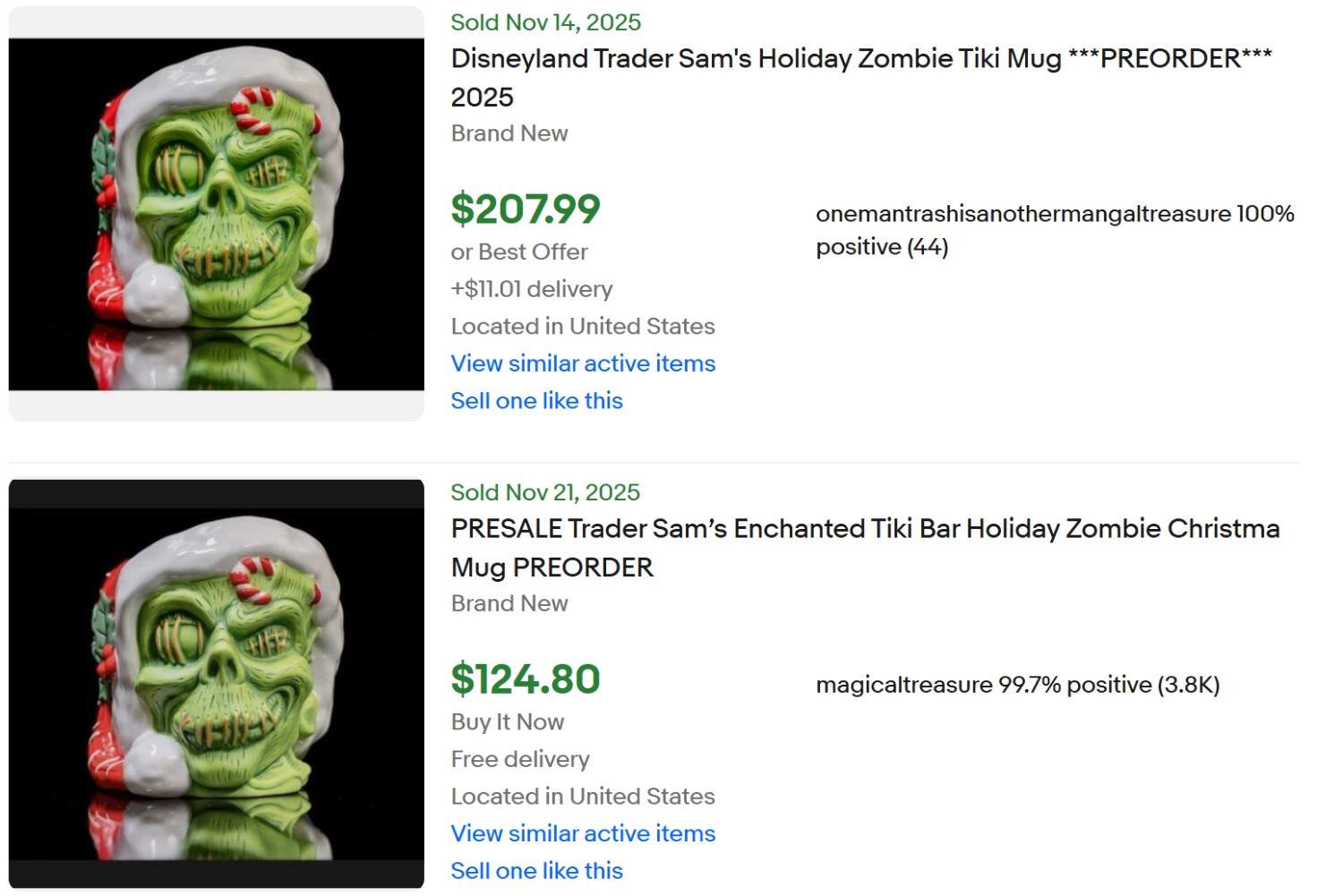The width and height of the screenshot is (1343, 896).
Task: Click the Brand New condition on the second listing
Action: pyautogui.click(x=509, y=603)
